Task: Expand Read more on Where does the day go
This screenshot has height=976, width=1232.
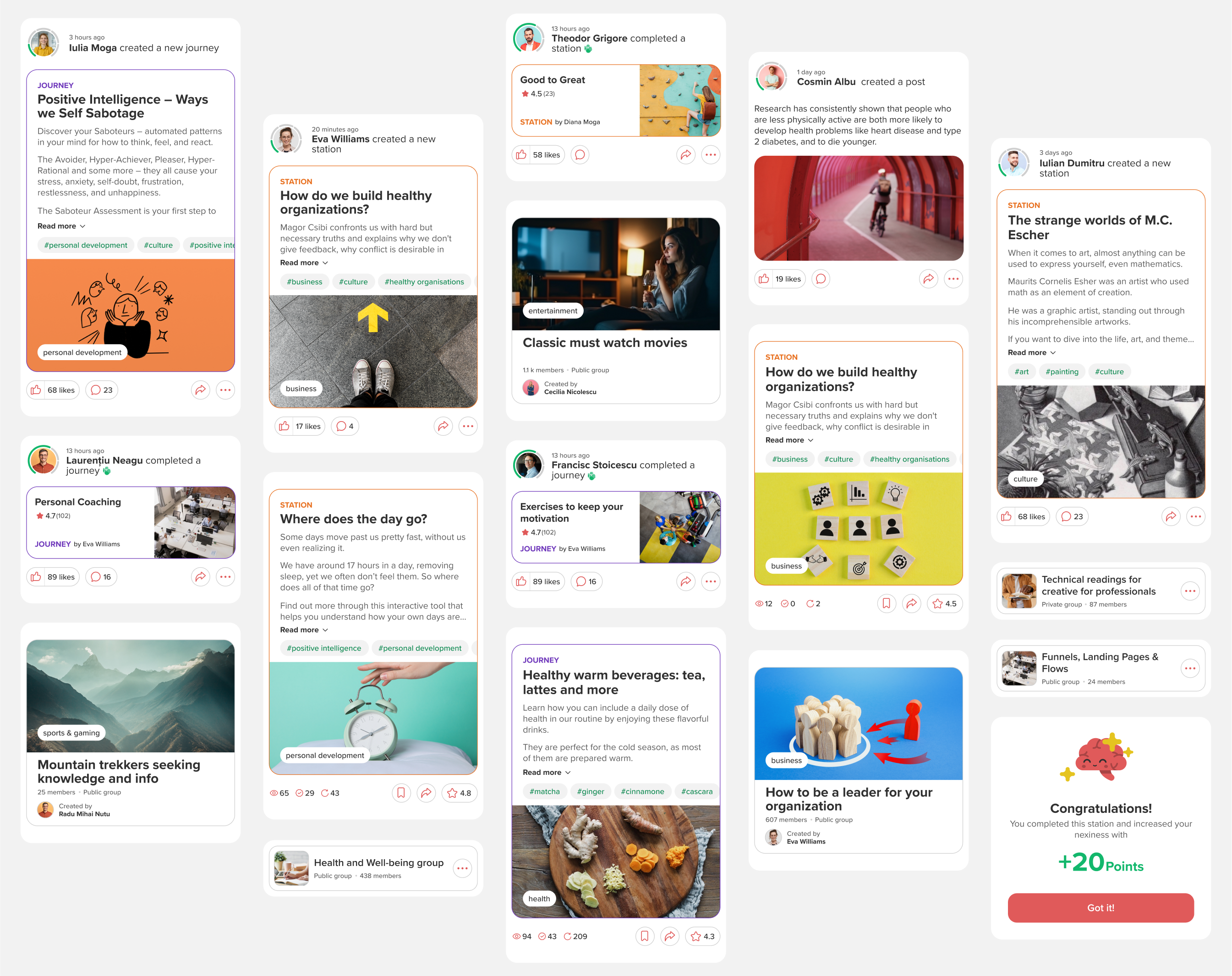Action: pyautogui.click(x=304, y=630)
